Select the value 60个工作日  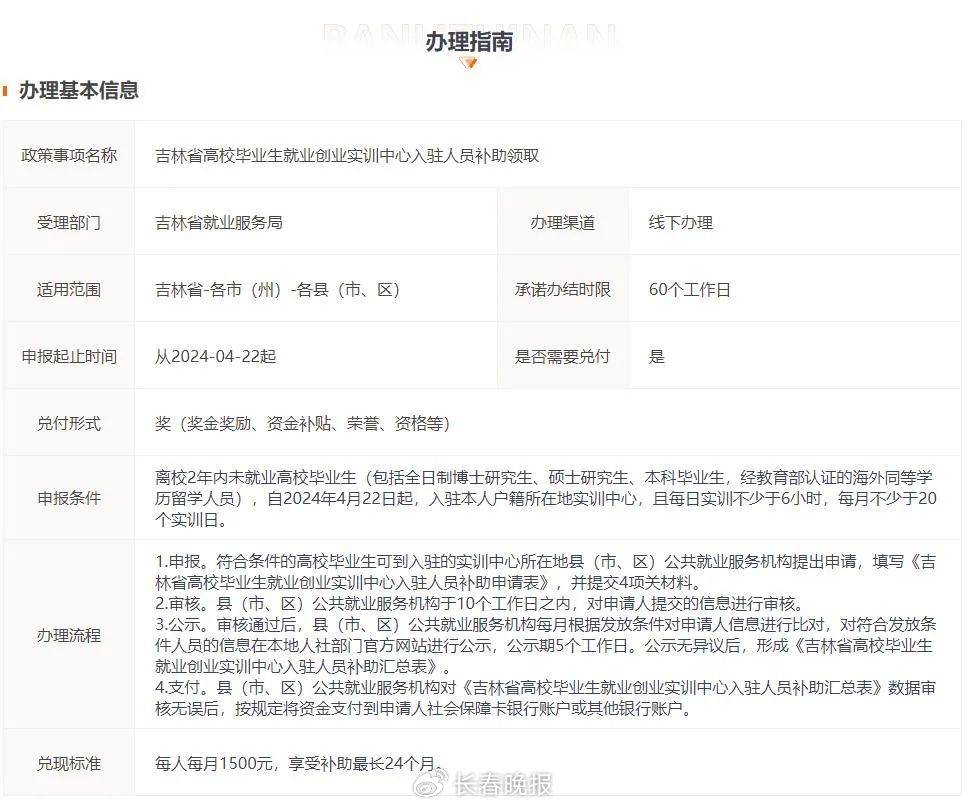tap(690, 290)
